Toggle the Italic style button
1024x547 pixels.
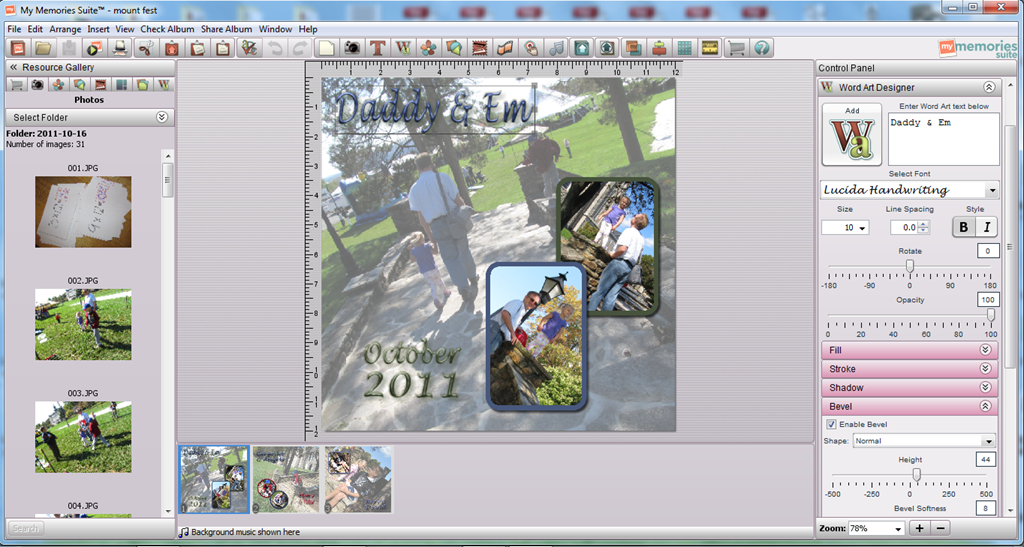[987, 227]
